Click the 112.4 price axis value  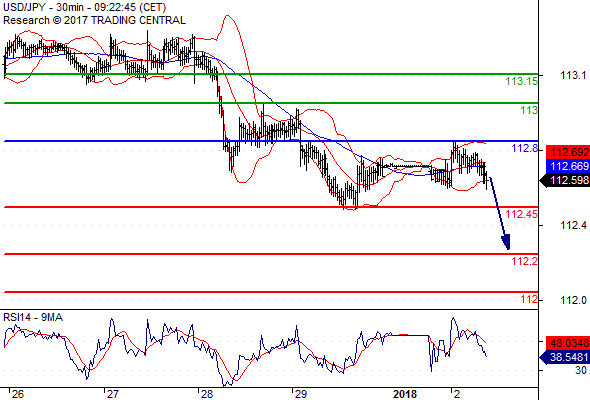pos(573,225)
